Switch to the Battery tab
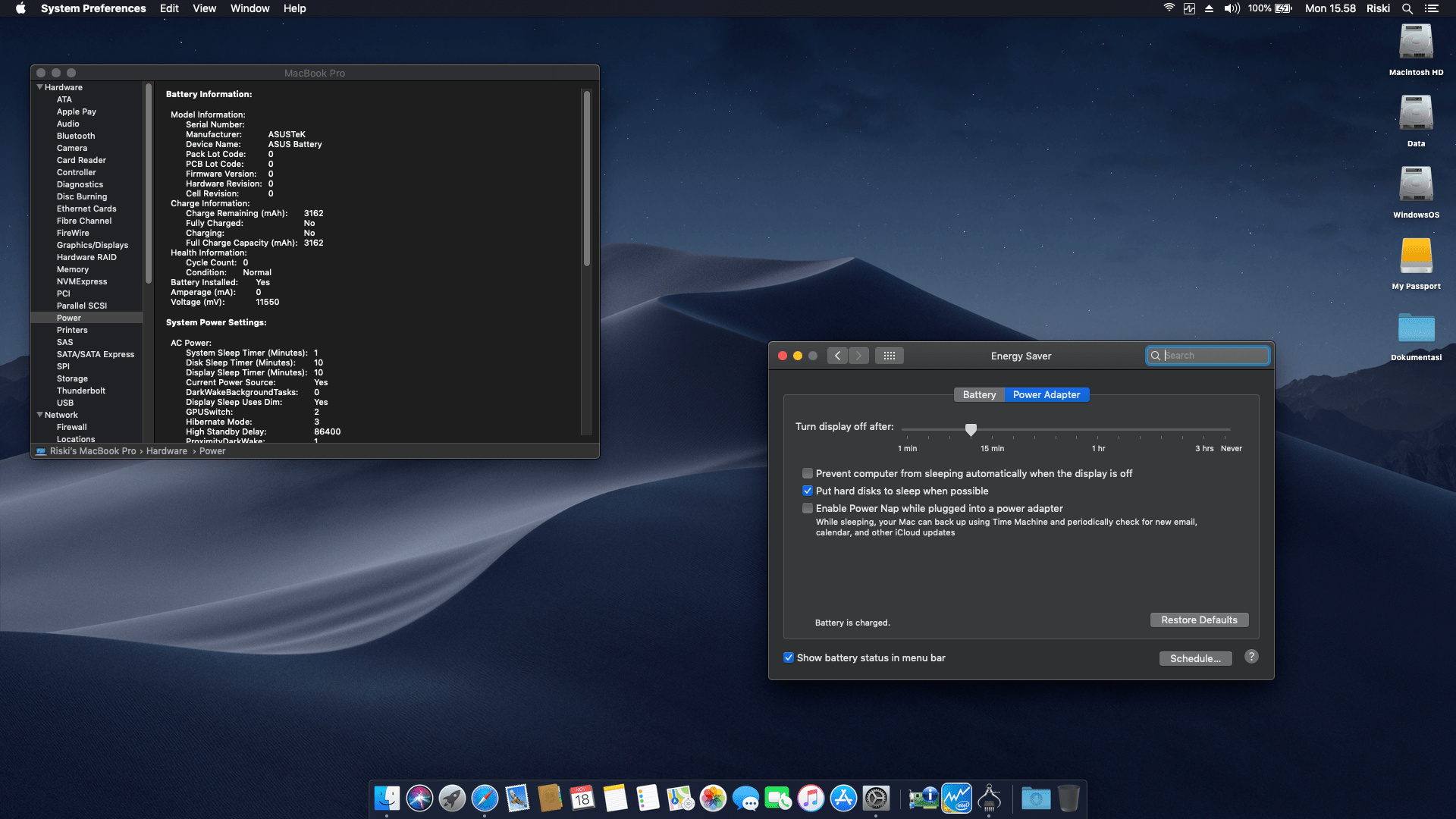Screen dimensions: 1456x819 point(979,394)
